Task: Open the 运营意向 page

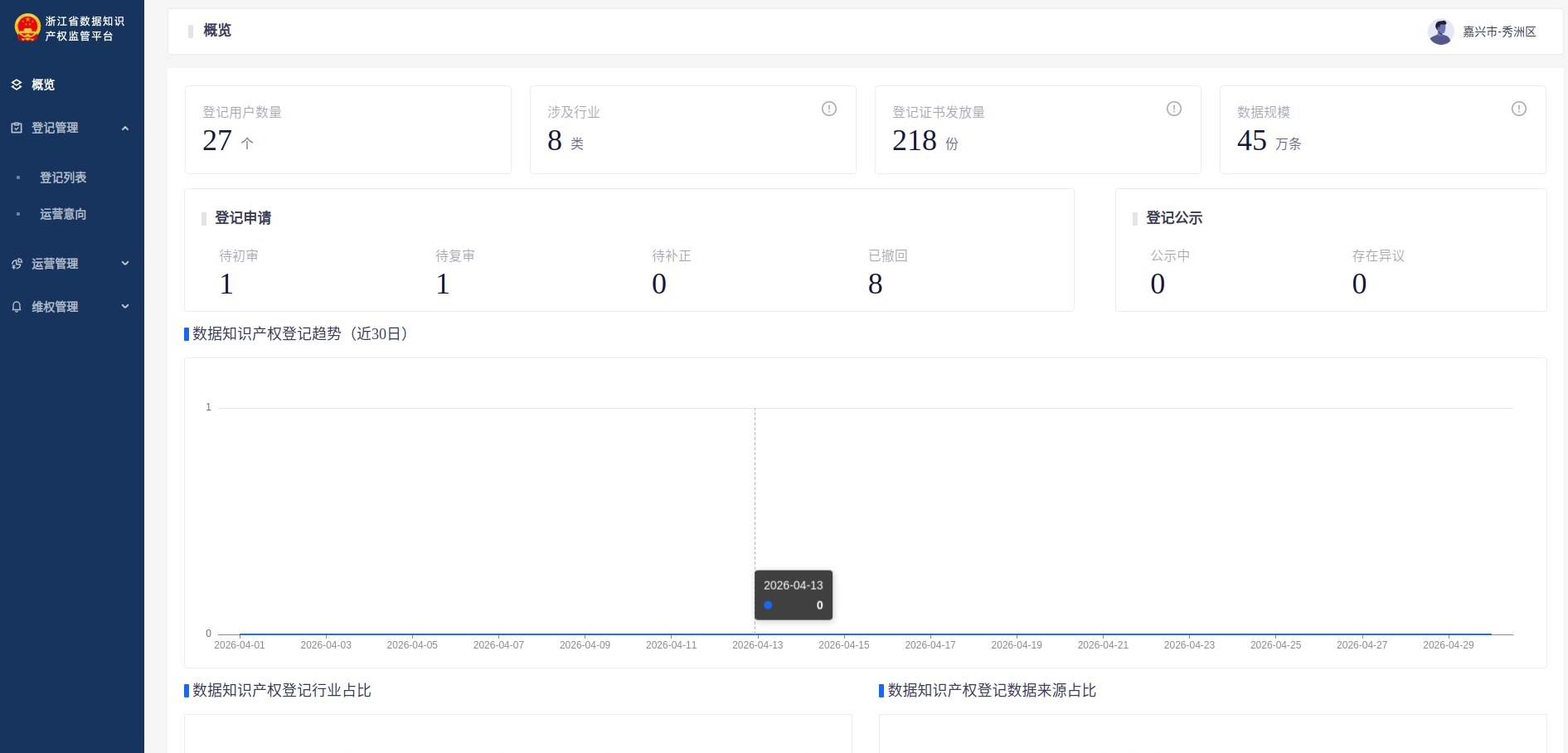Action: click(x=62, y=214)
